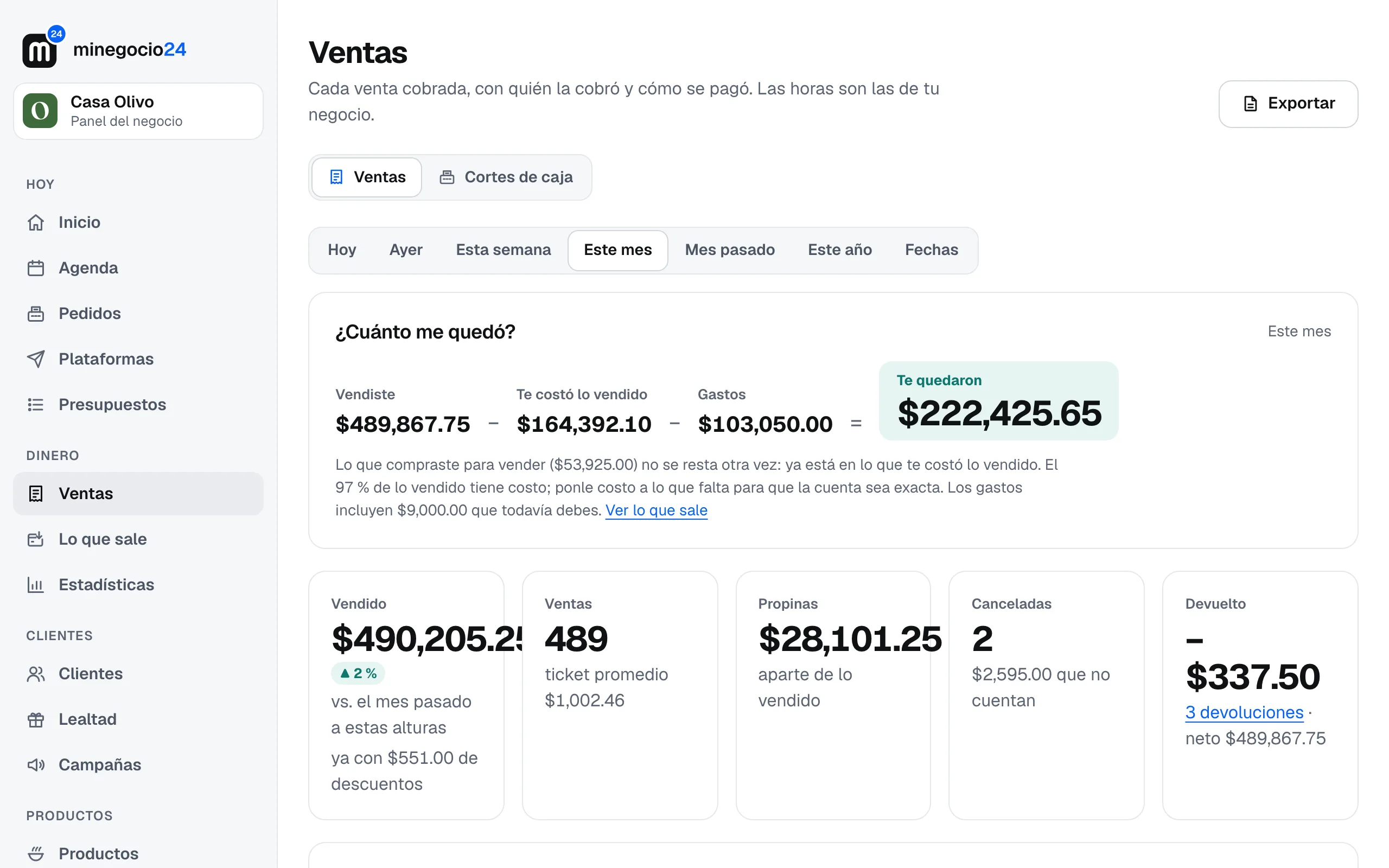Click the Inicio house icon
This screenshot has height=868, width=1389.
36,222
